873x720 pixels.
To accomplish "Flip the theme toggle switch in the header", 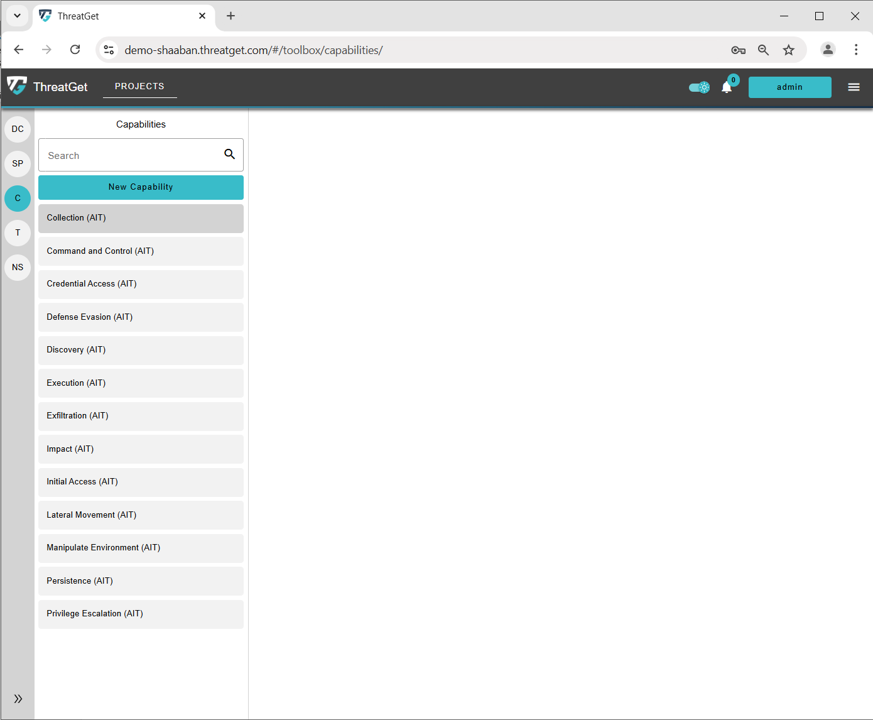I will (x=698, y=87).
